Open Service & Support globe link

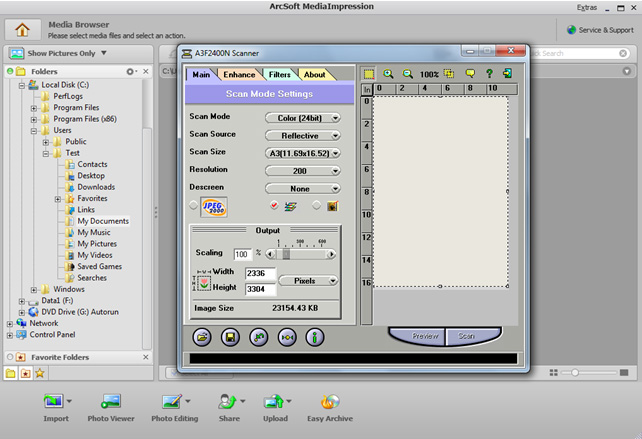pos(600,30)
